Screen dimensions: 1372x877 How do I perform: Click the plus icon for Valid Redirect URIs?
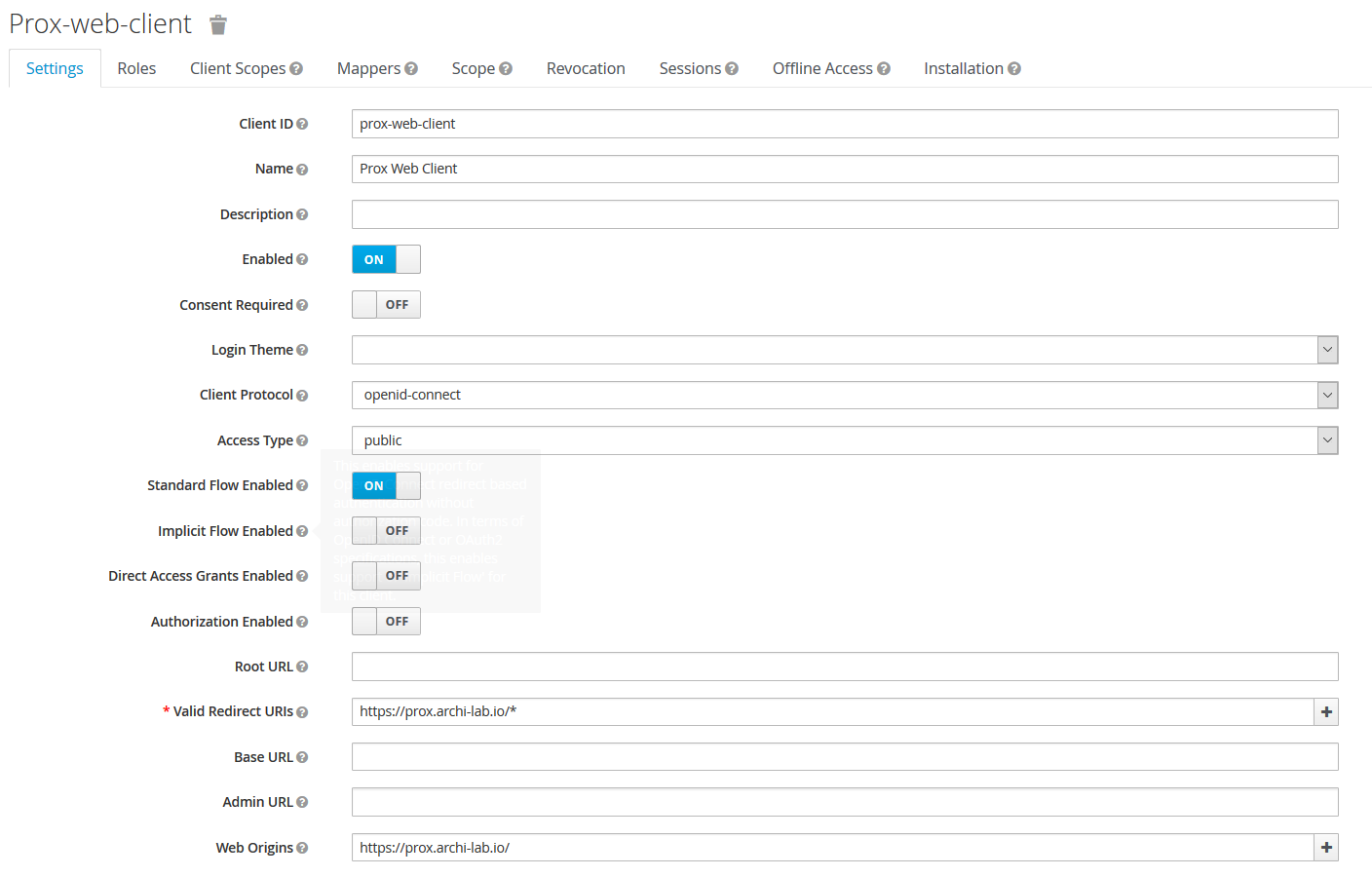coord(1326,712)
